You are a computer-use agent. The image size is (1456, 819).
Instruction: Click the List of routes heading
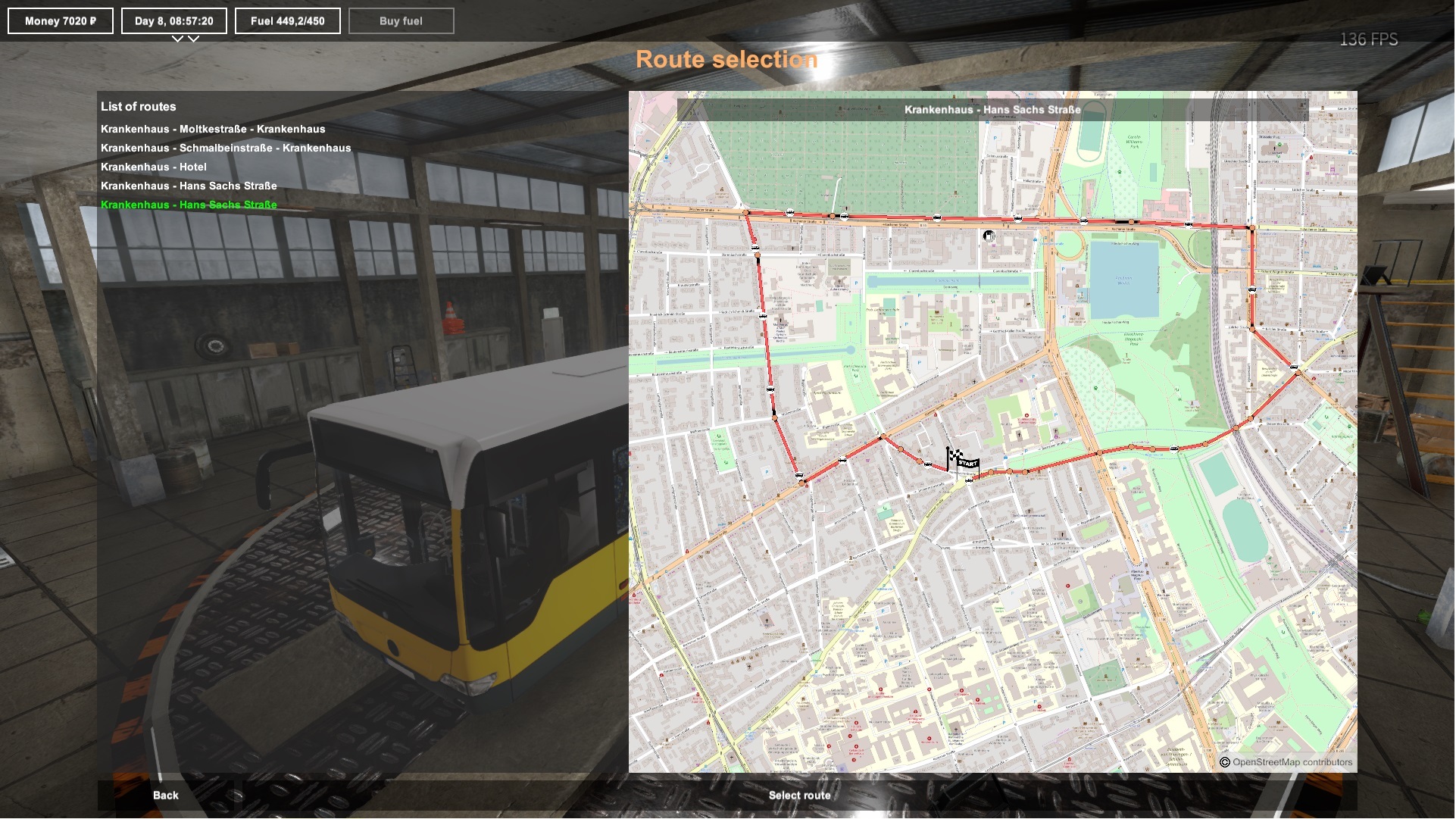click(139, 107)
